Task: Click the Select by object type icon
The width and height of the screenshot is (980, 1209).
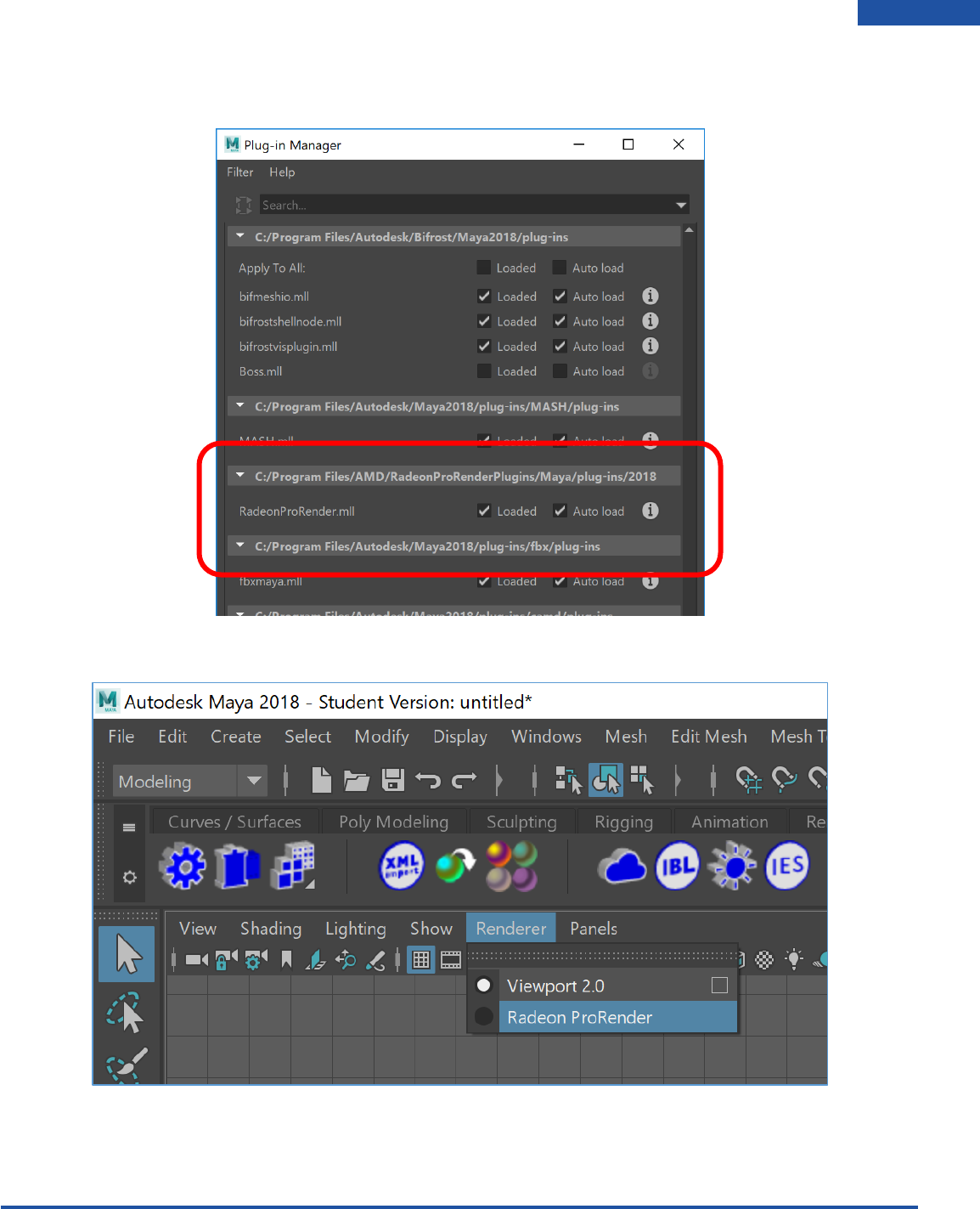Action: tap(606, 779)
